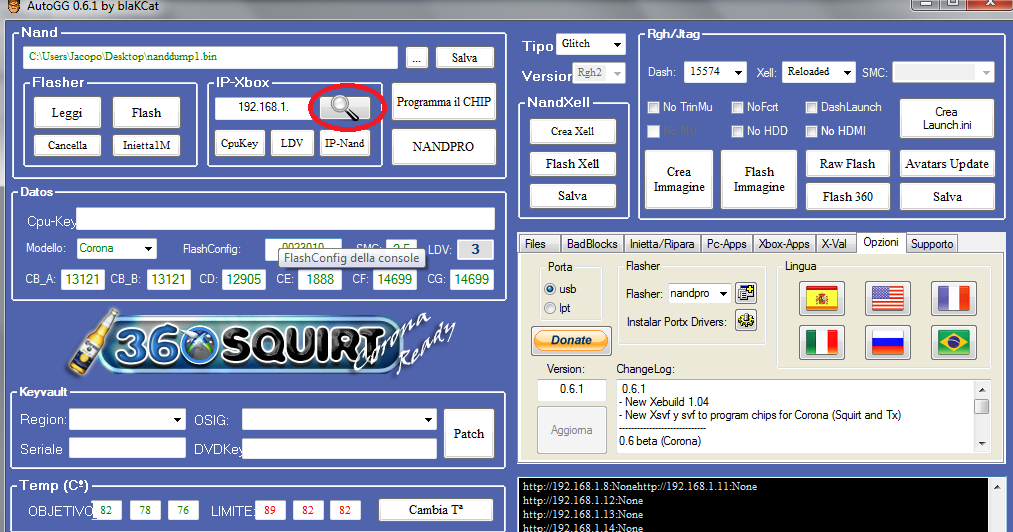
Task: Click the Raw Flash button
Action: [x=847, y=164]
